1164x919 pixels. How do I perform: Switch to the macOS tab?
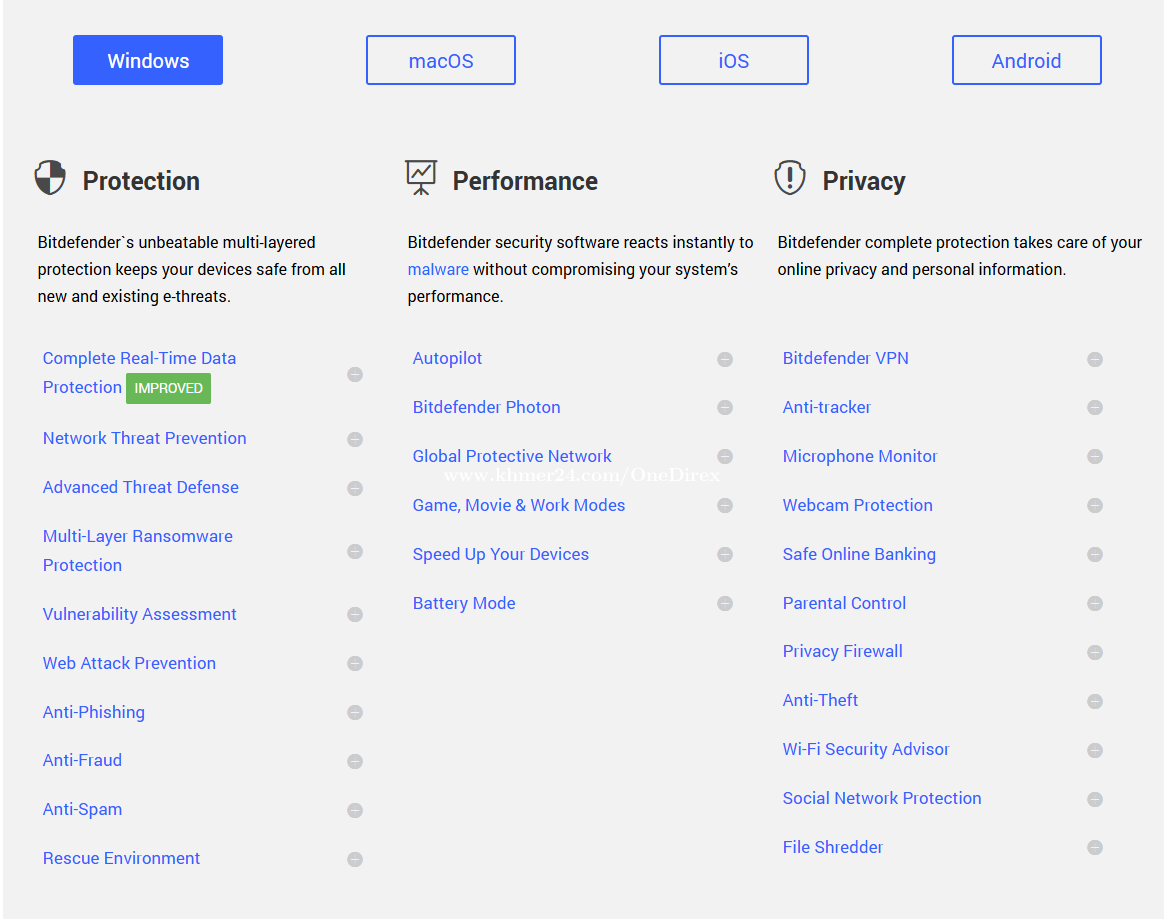click(441, 61)
